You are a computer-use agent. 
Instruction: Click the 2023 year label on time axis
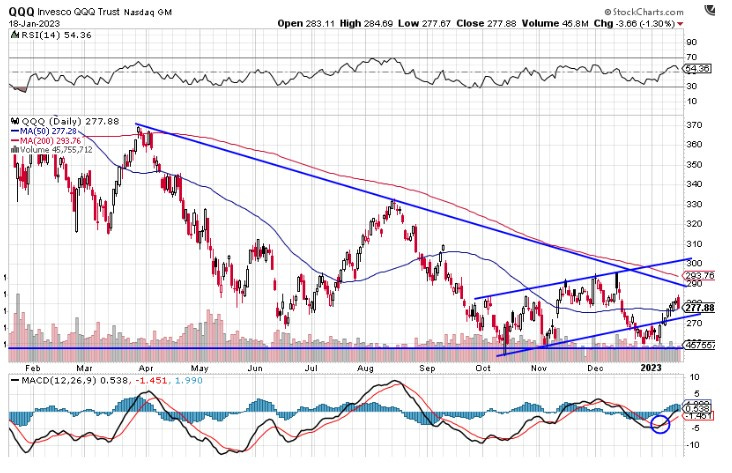pyautogui.click(x=651, y=368)
